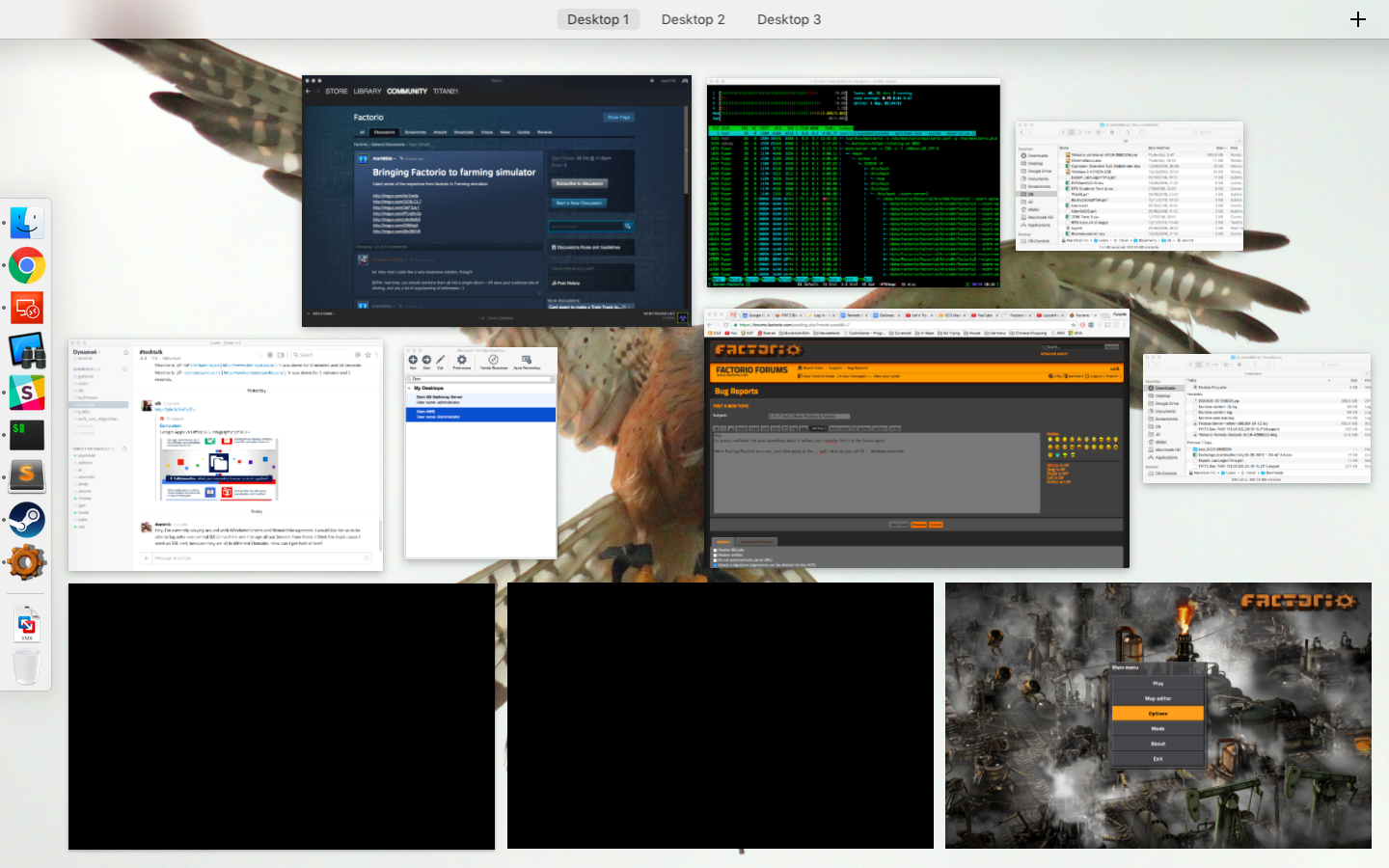This screenshot has height=868, width=1389.
Task: Open Sublime Text from the Dock
Action: tap(27, 476)
